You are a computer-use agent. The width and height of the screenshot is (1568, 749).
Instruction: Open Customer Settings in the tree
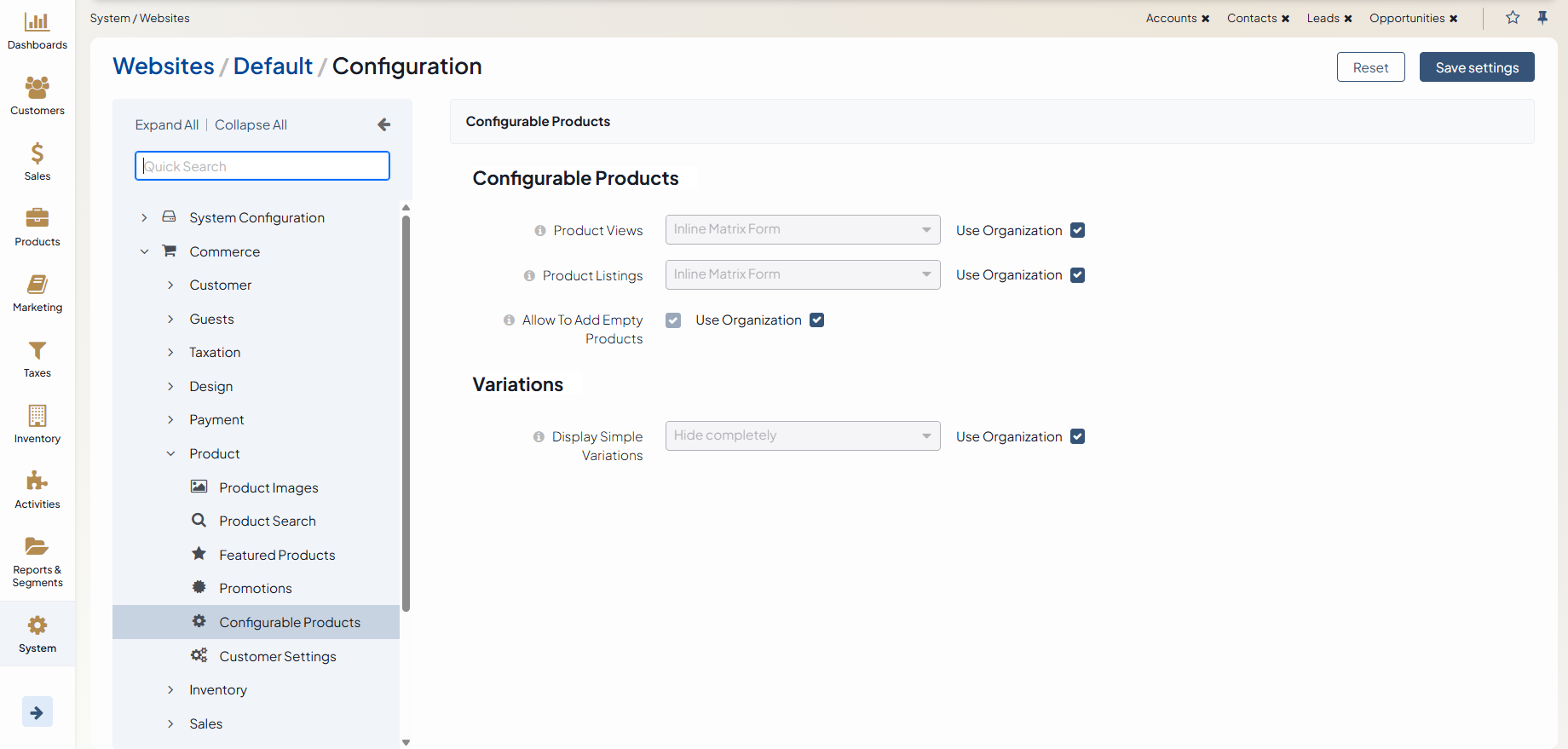(x=277, y=656)
